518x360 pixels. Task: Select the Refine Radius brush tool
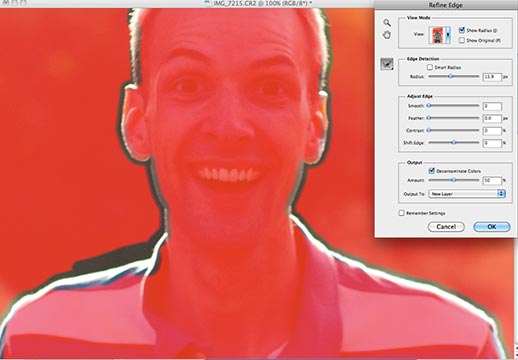tap(387, 64)
